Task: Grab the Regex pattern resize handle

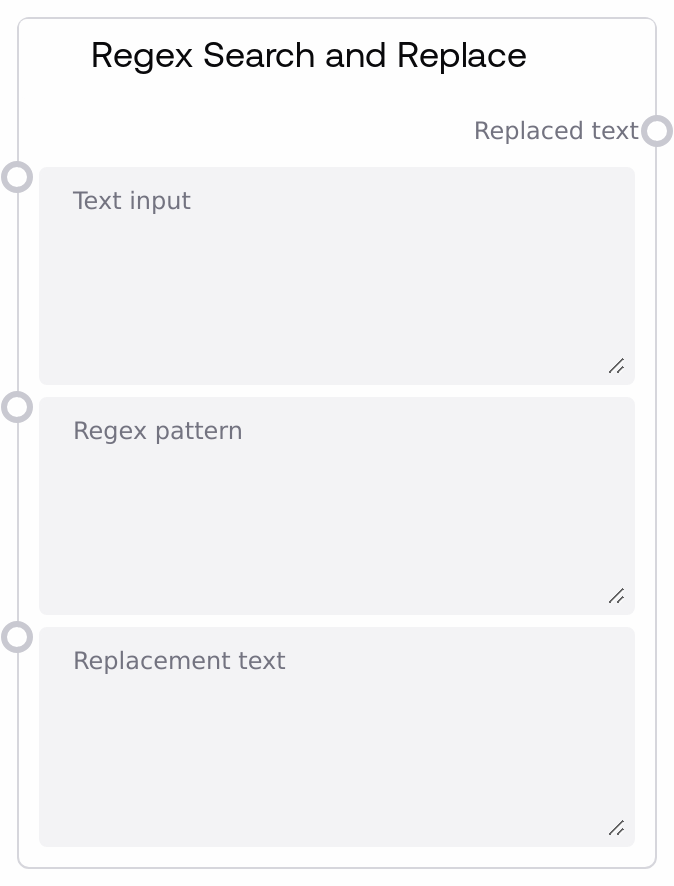Action: [x=617, y=597]
